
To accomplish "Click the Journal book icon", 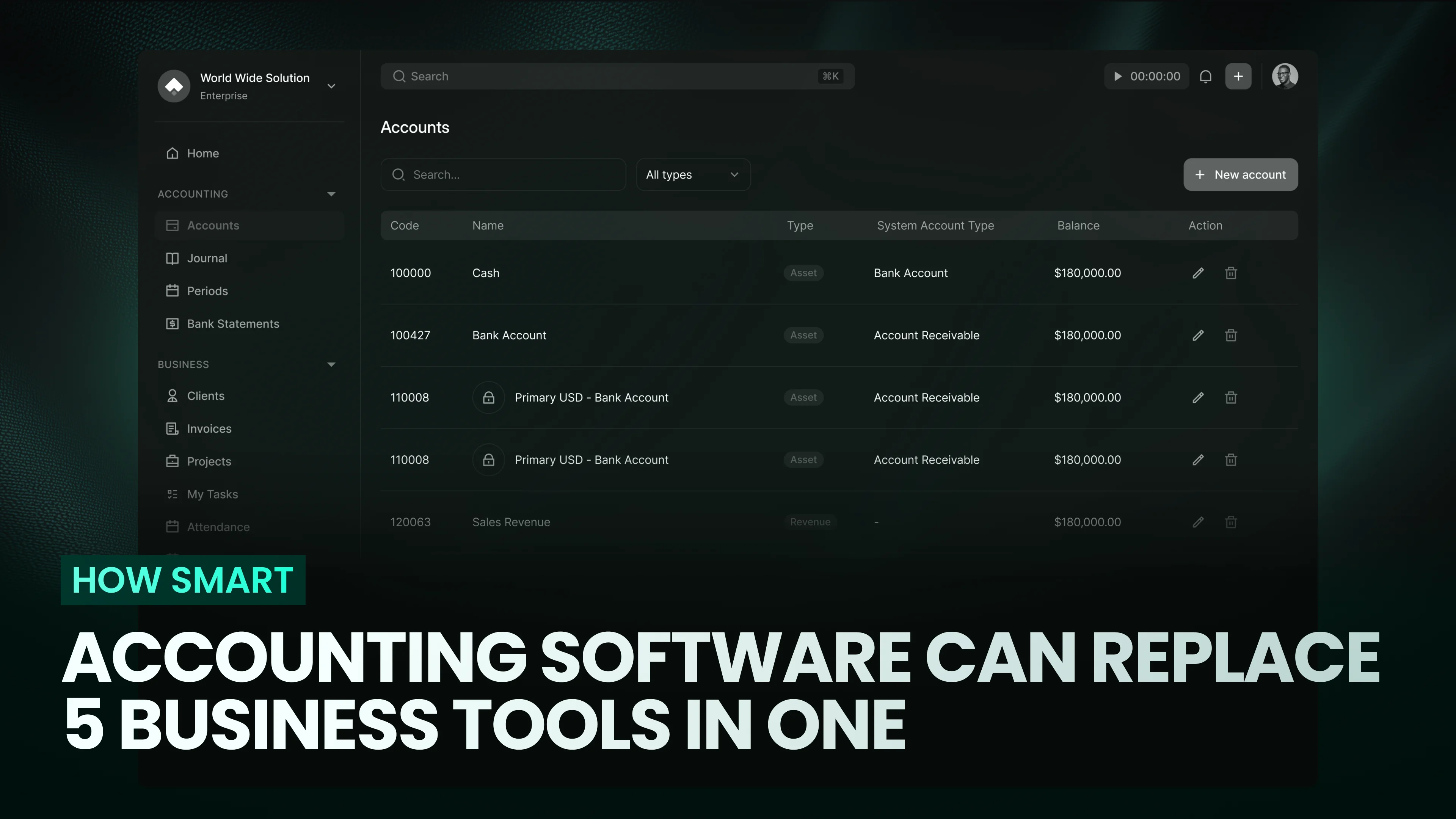I will pos(173,258).
